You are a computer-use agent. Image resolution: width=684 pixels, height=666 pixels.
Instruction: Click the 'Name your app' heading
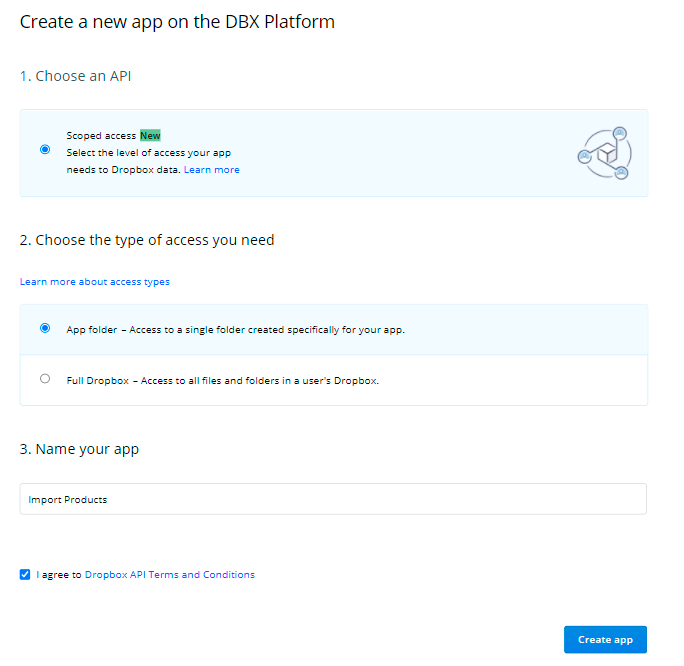point(80,449)
